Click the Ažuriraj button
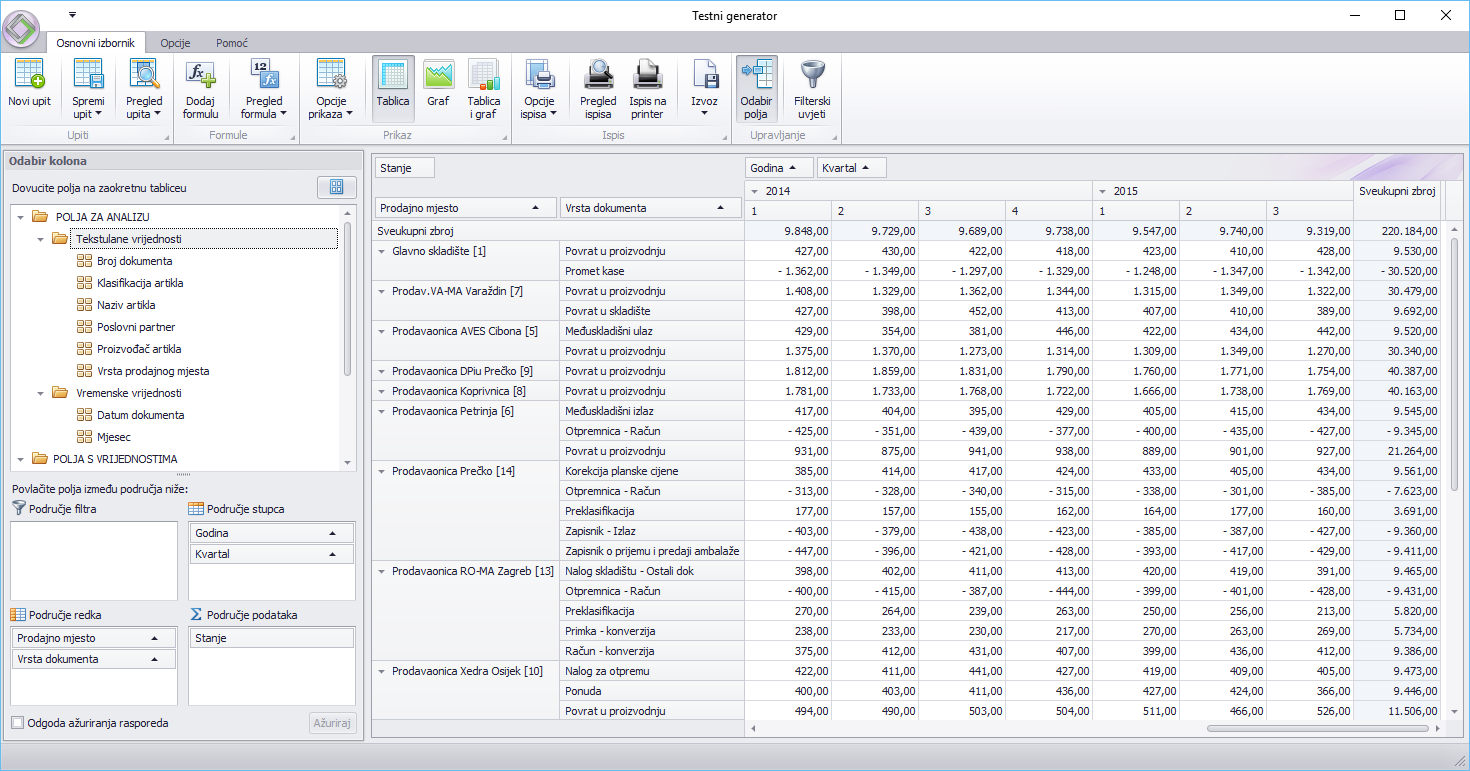 click(332, 723)
